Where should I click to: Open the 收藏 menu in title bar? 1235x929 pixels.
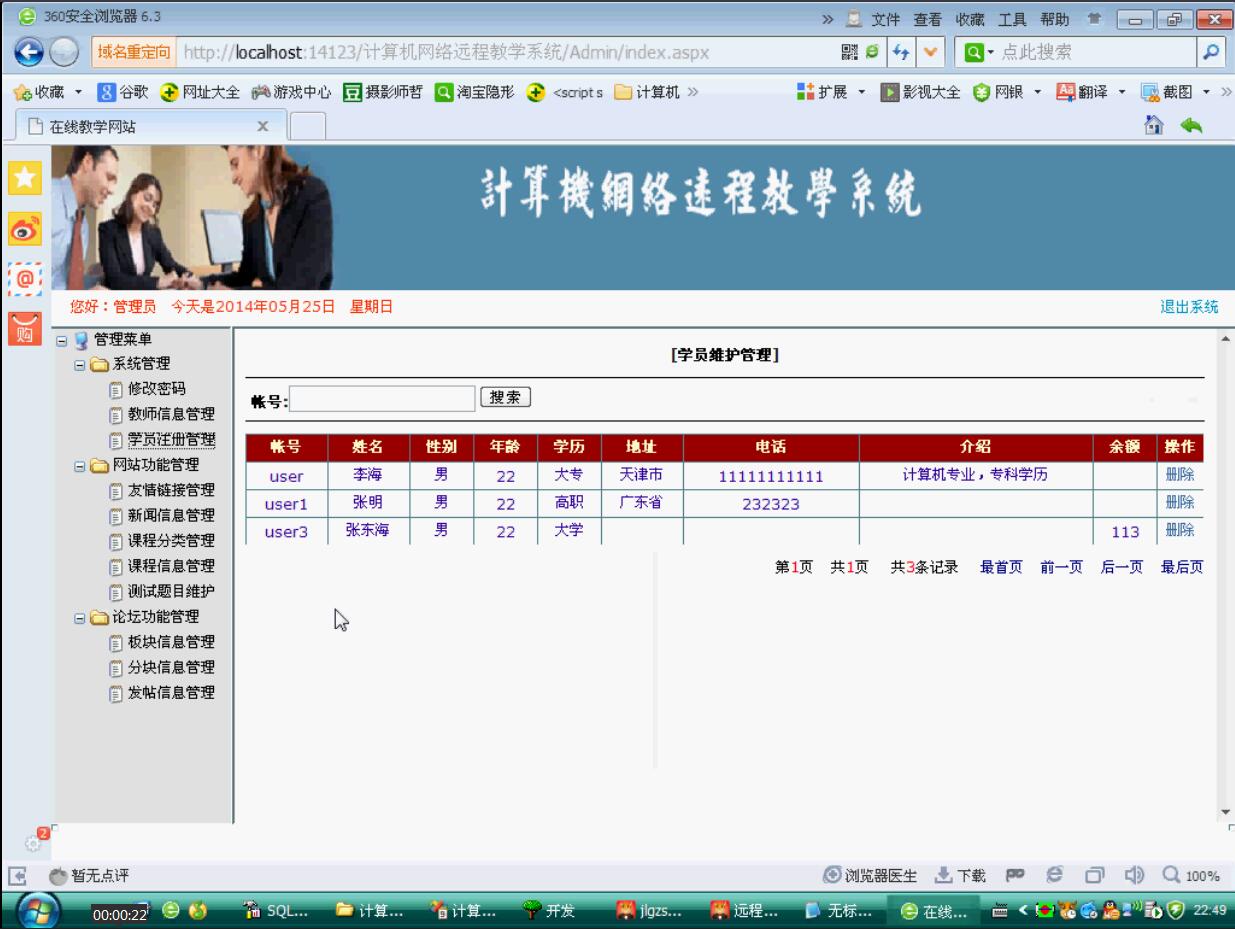pyautogui.click(x=970, y=19)
